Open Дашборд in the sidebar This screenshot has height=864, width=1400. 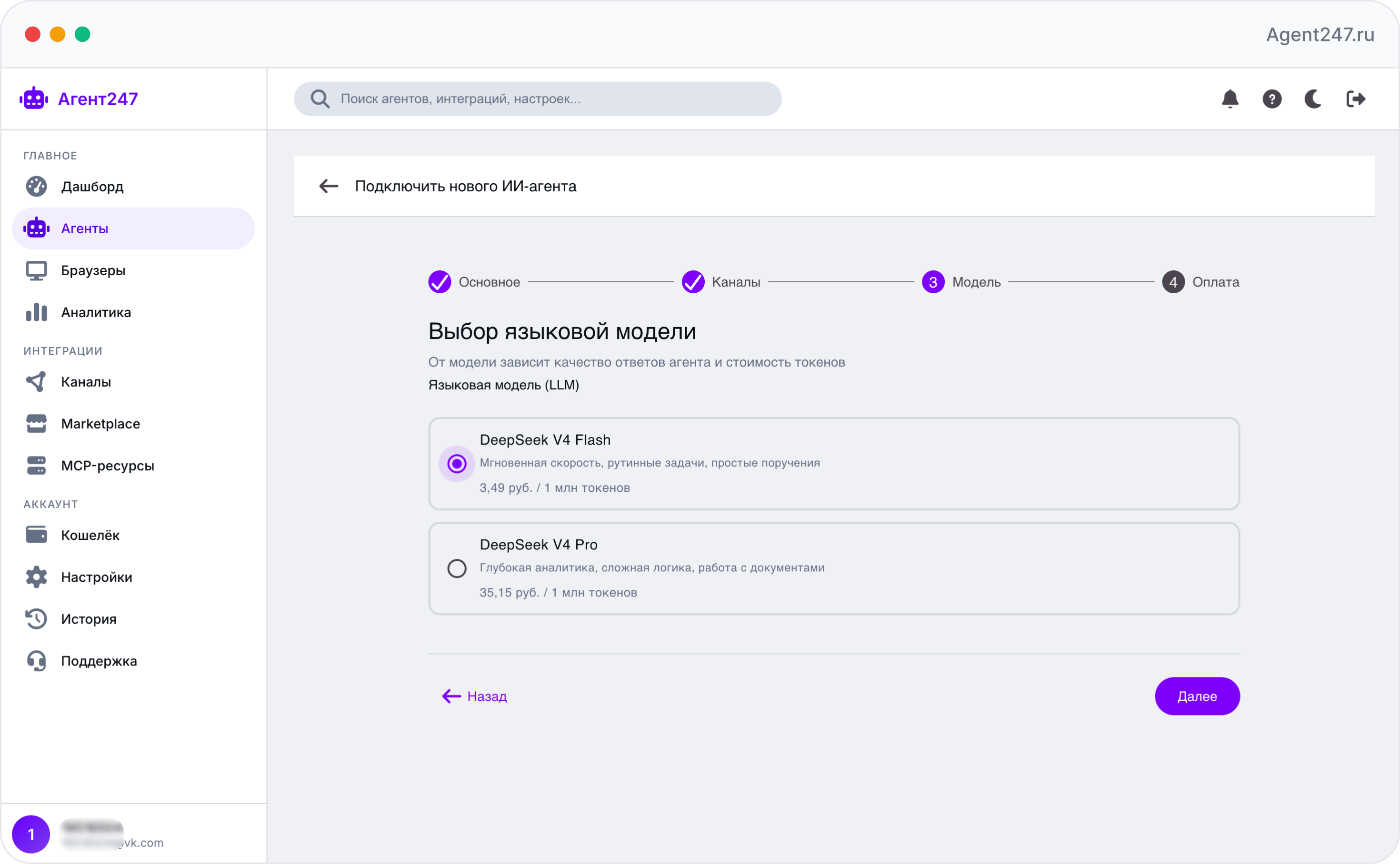pos(133,186)
